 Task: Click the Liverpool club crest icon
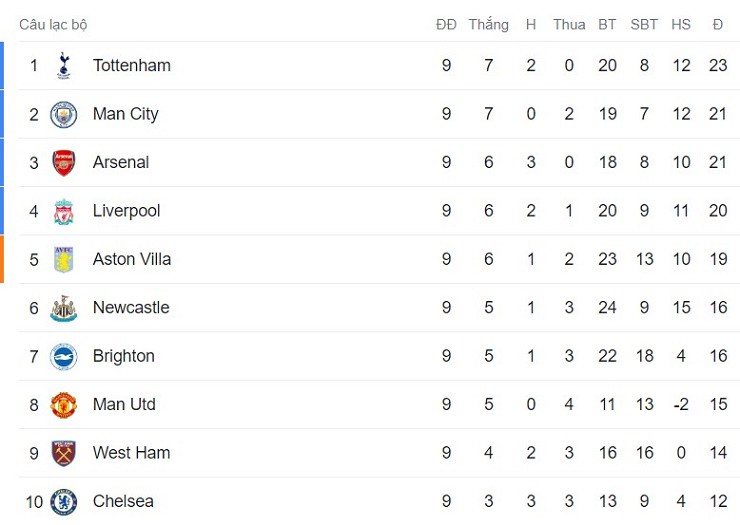click(64, 211)
